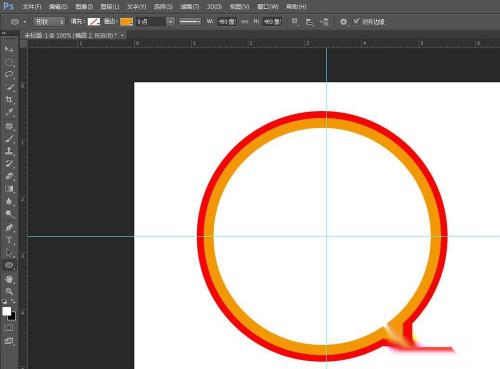Open the stroke line type dropdown
500x369 pixels.
190,22
